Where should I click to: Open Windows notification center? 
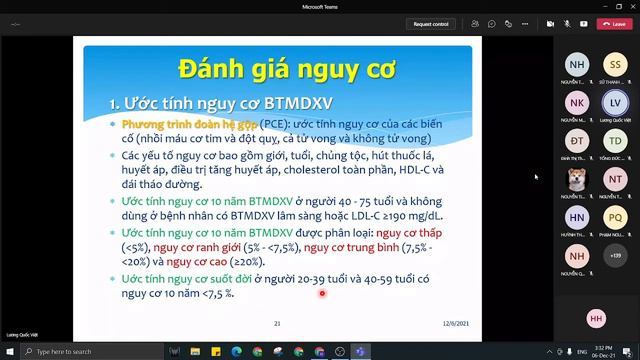pos(627,351)
